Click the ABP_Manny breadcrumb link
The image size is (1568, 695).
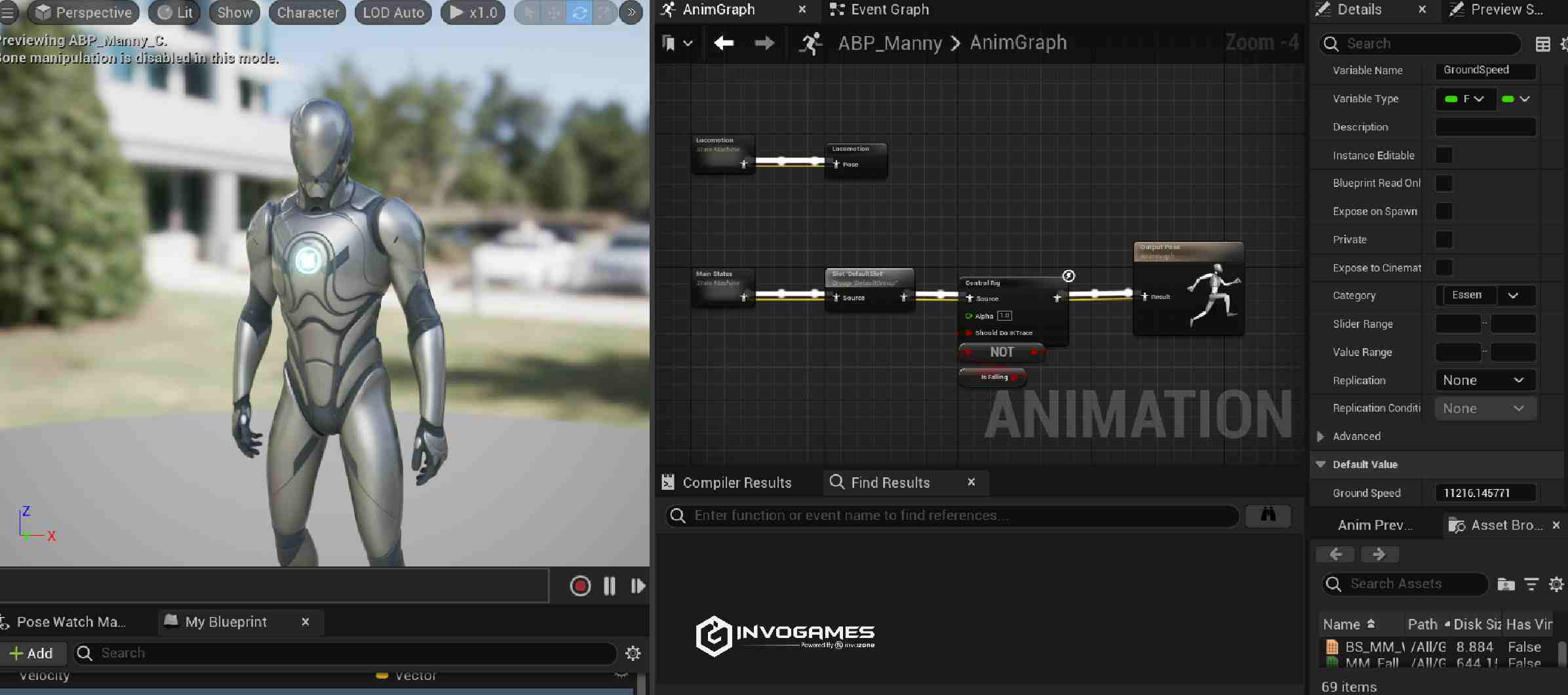coord(890,43)
